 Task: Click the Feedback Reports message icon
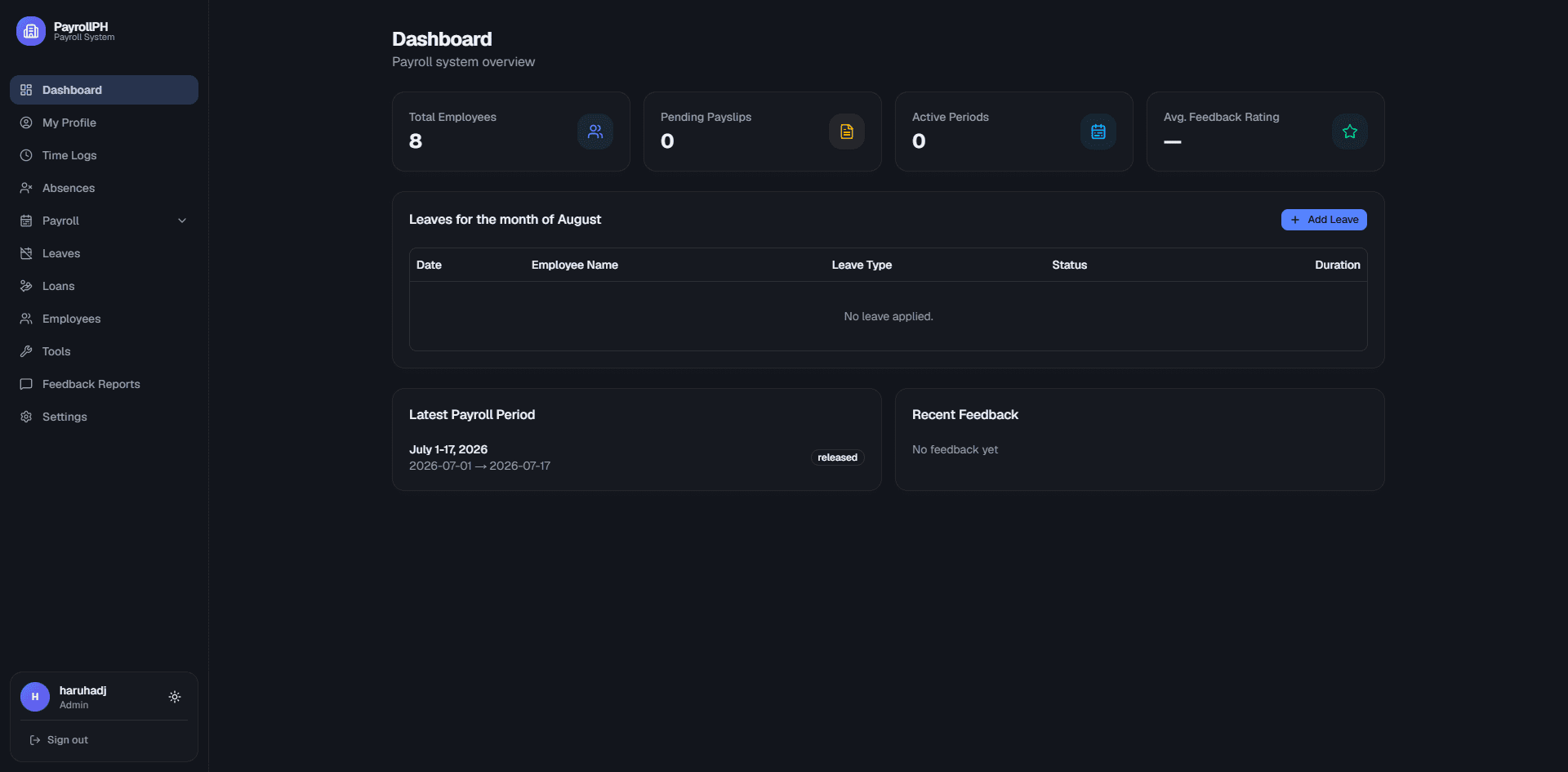(26, 384)
